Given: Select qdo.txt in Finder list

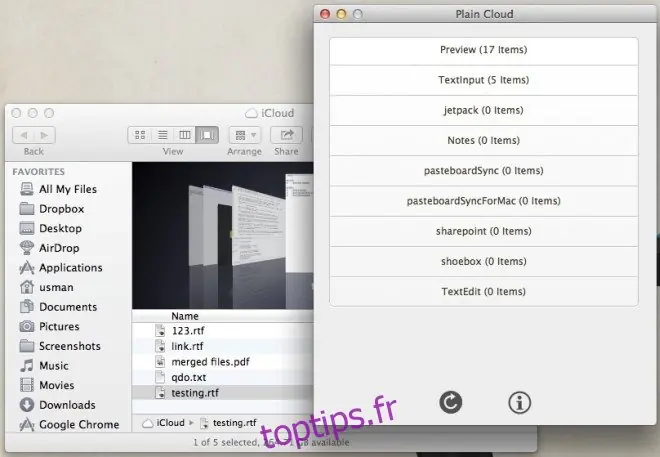Looking at the screenshot, I should click(223, 377).
